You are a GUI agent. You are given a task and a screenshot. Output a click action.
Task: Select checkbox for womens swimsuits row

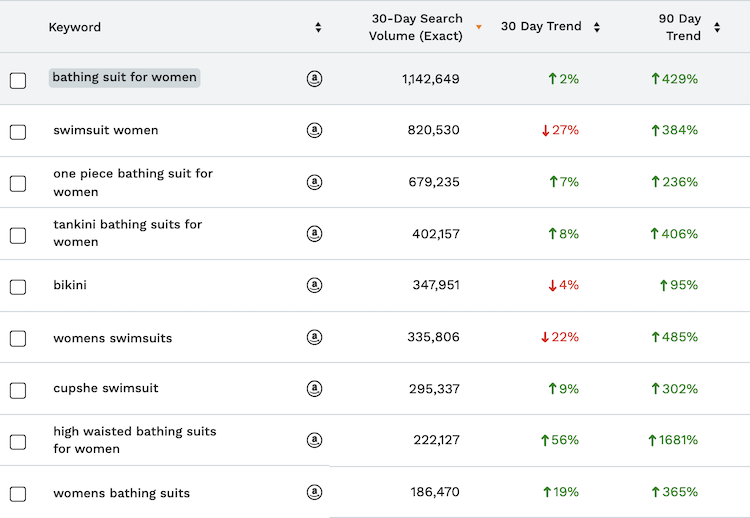tap(18, 338)
